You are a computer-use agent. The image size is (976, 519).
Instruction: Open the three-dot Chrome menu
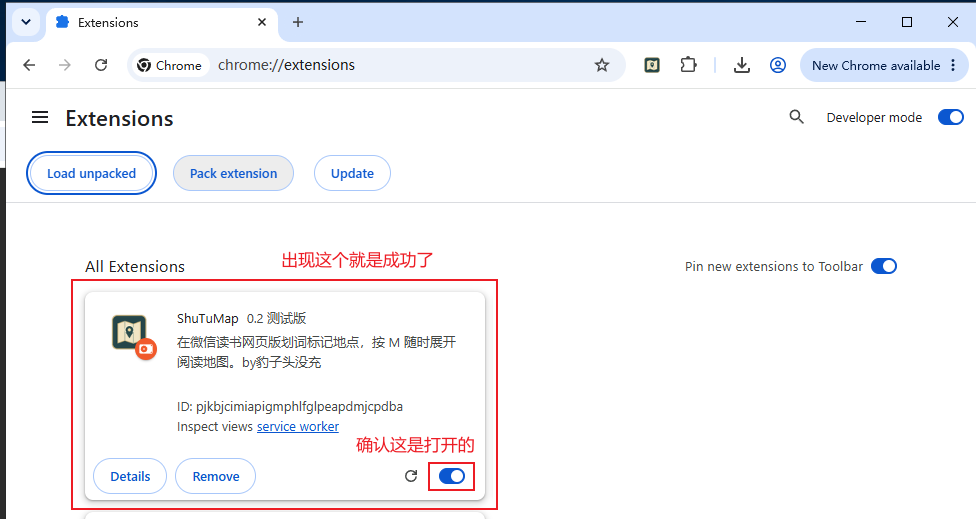[953, 65]
